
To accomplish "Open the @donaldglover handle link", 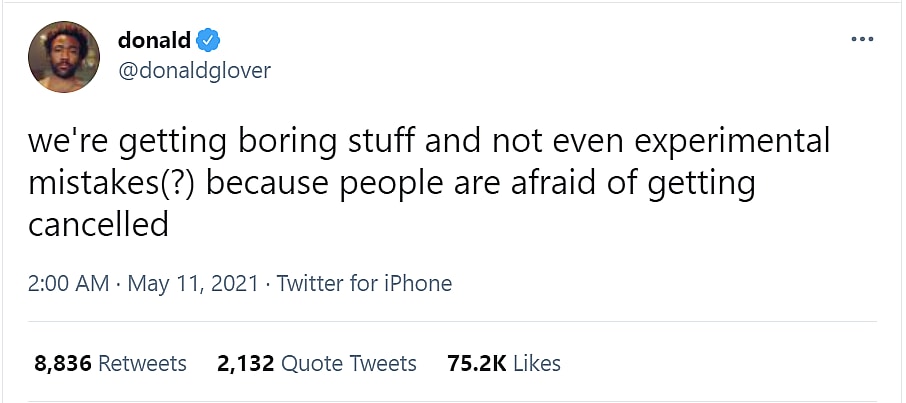I will coord(193,70).
